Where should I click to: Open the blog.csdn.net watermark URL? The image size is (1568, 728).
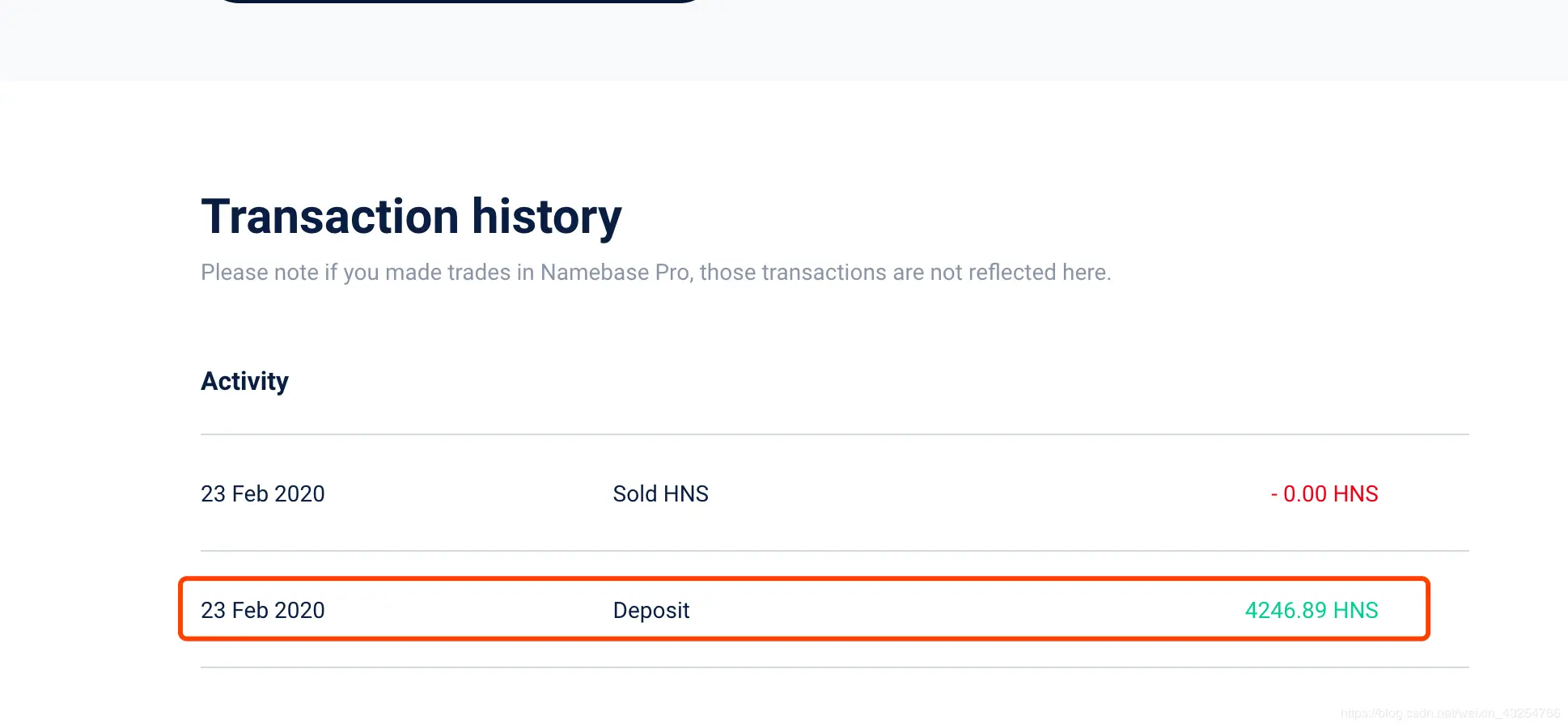pos(1450,713)
